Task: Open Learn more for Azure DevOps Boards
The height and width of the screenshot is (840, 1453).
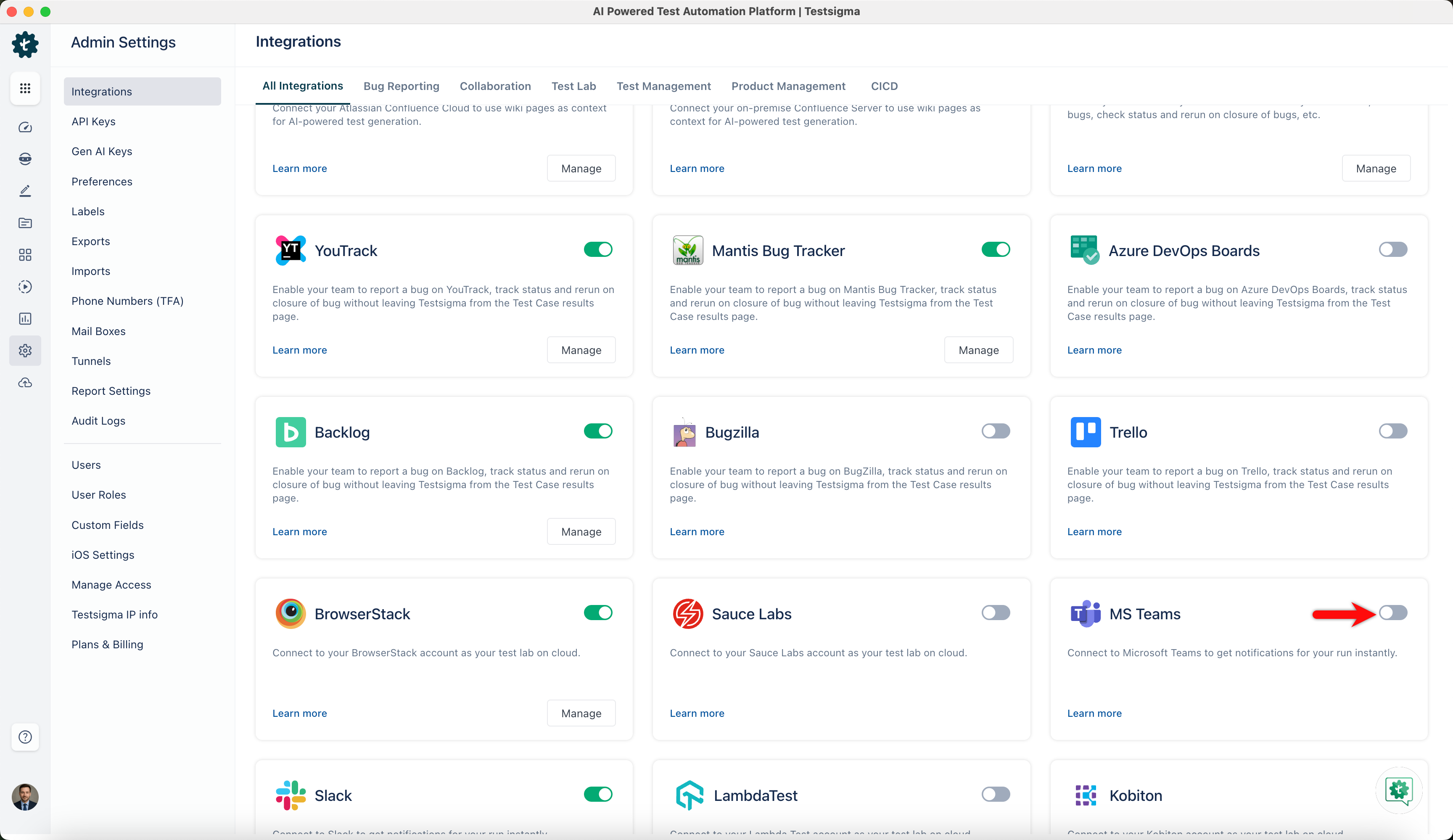Action: coord(1094,350)
